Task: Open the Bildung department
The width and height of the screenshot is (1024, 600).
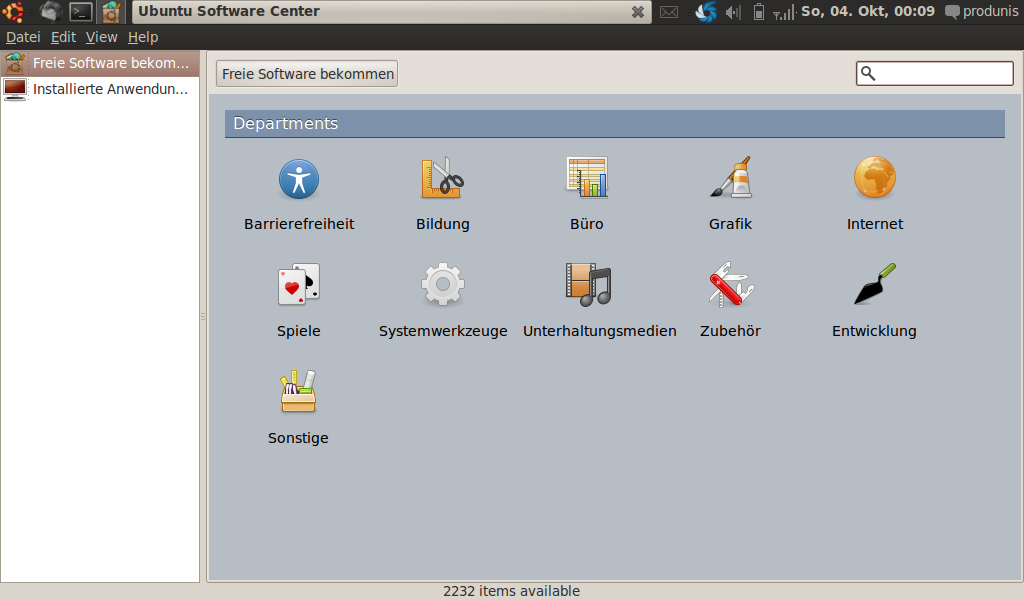Action: [443, 195]
